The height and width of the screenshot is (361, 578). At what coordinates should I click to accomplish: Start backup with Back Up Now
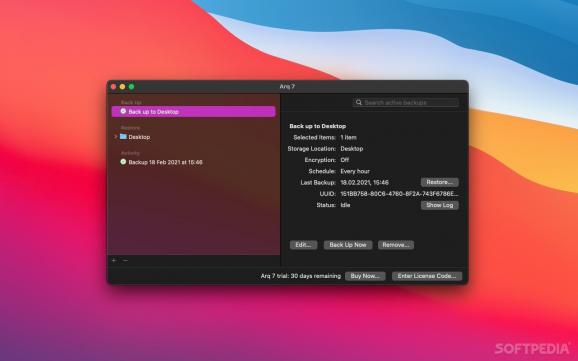coord(348,245)
